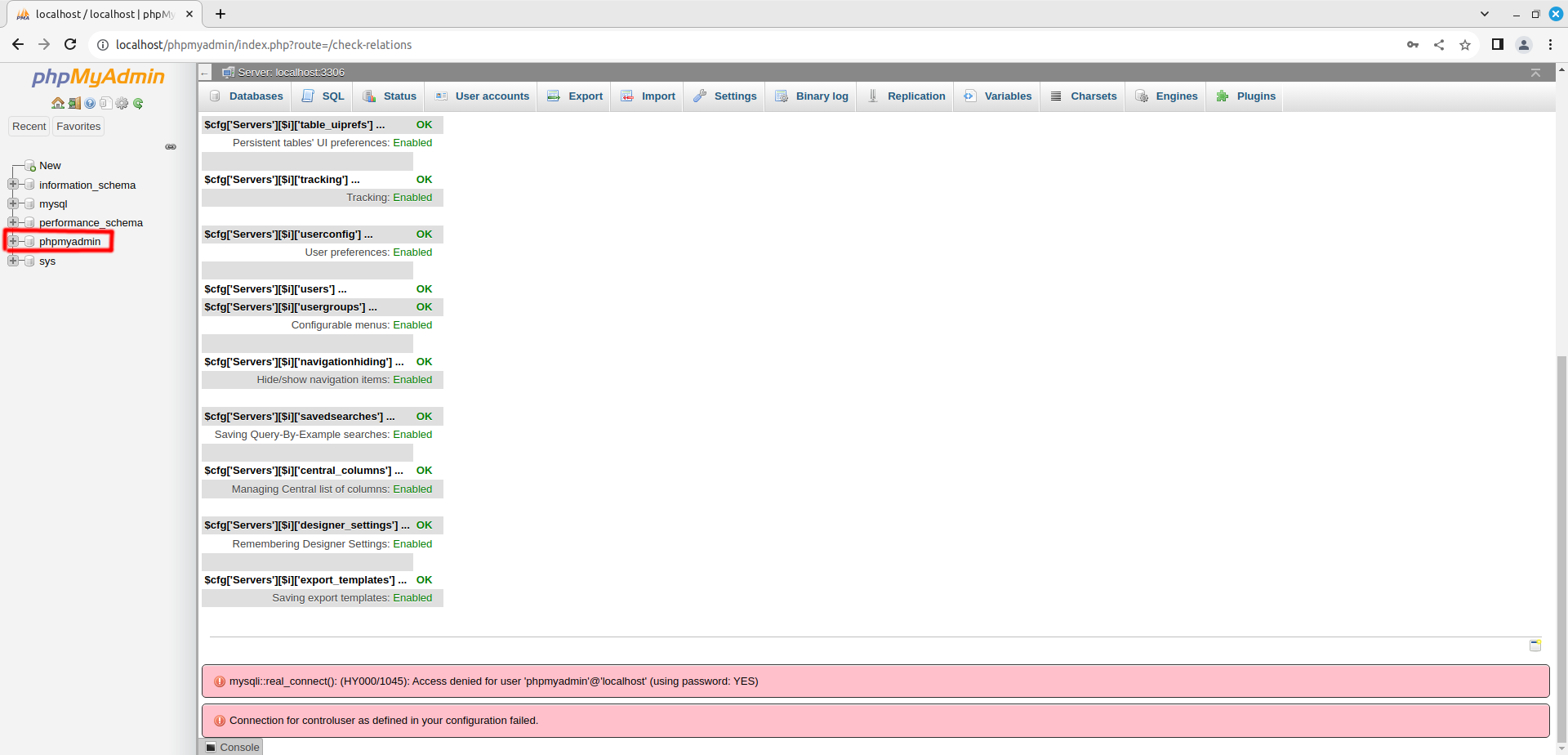Click the Recent tables button
This screenshot has width=1568, height=755.
(x=29, y=126)
